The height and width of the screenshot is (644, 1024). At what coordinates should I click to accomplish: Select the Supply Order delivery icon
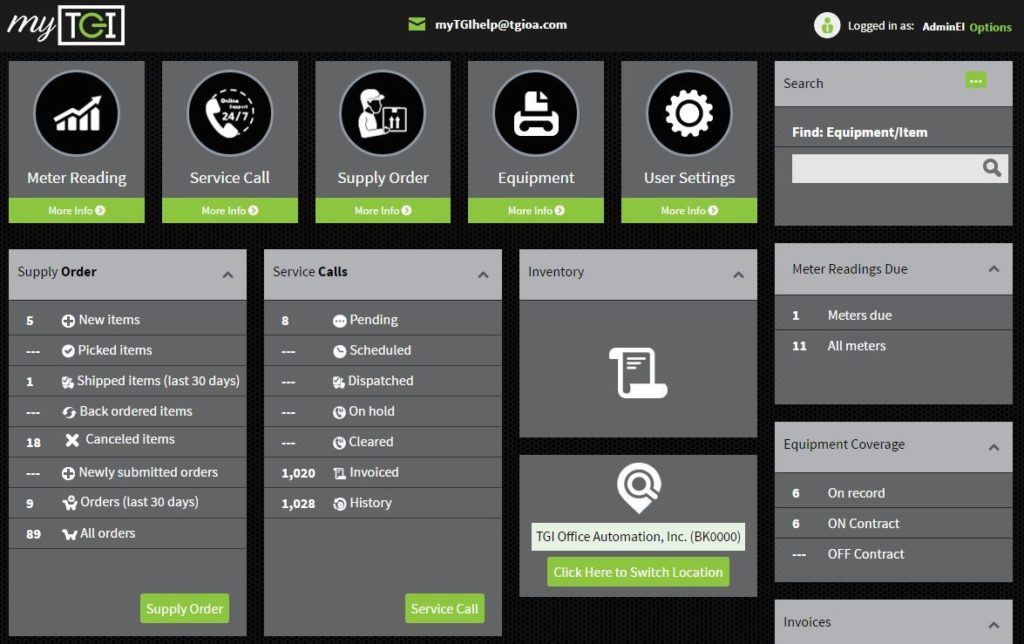pyautogui.click(x=382, y=112)
